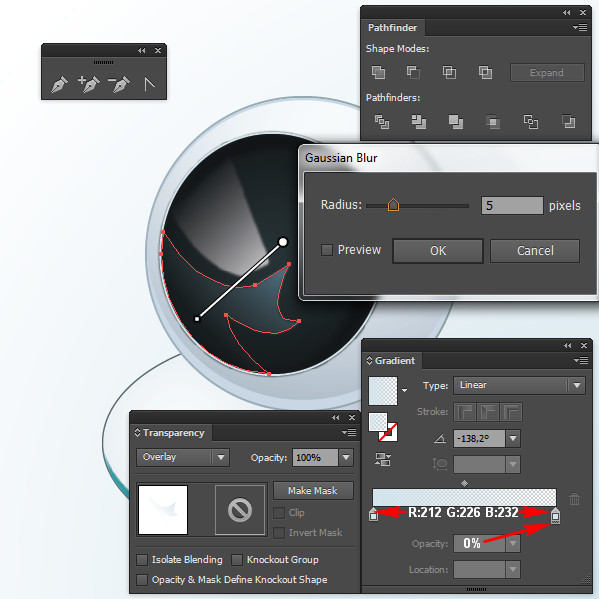Click the Make Mask button

click(313, 491)
